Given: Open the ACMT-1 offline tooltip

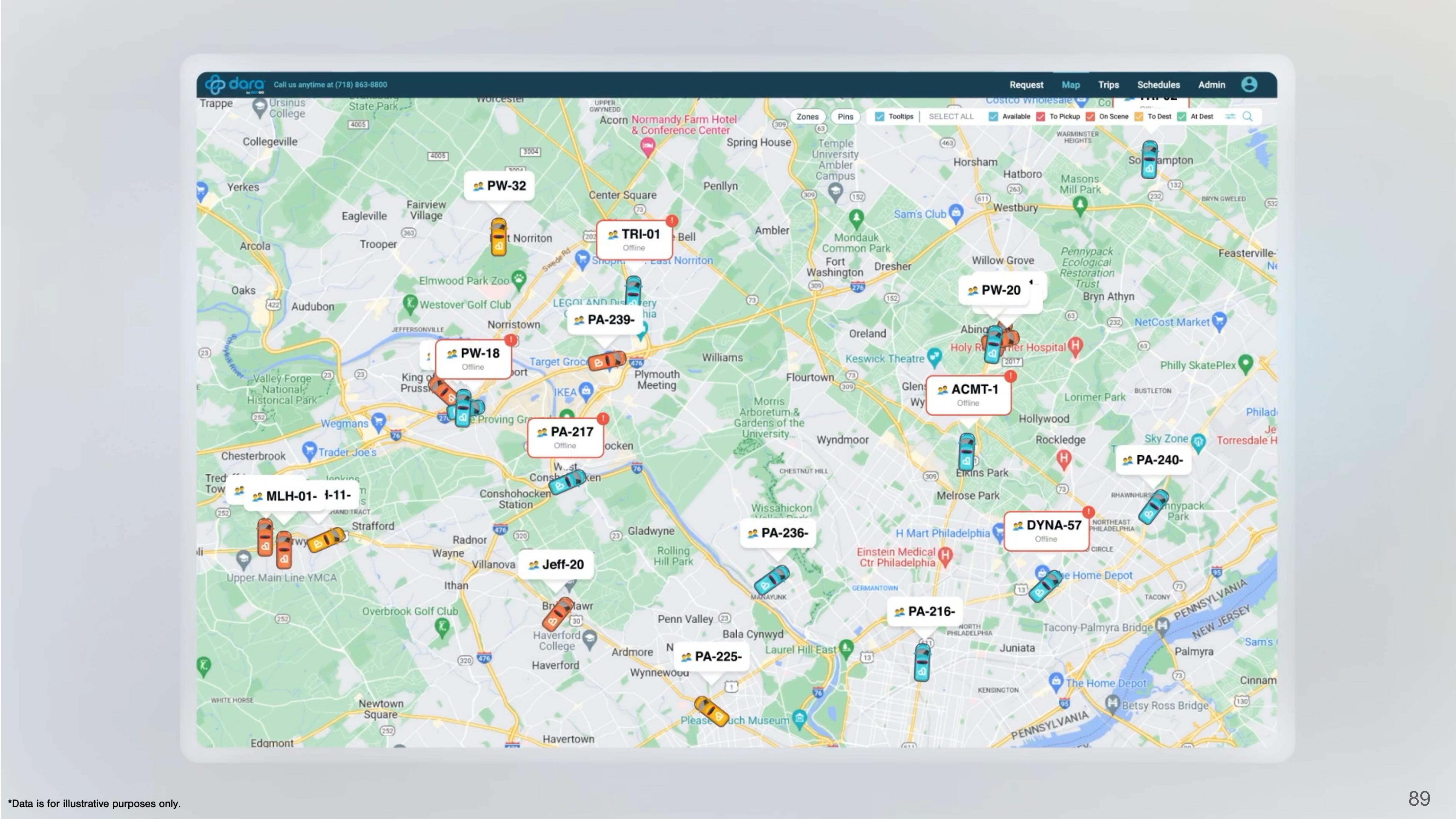Looking at the screenshot, I should point(968,395).
